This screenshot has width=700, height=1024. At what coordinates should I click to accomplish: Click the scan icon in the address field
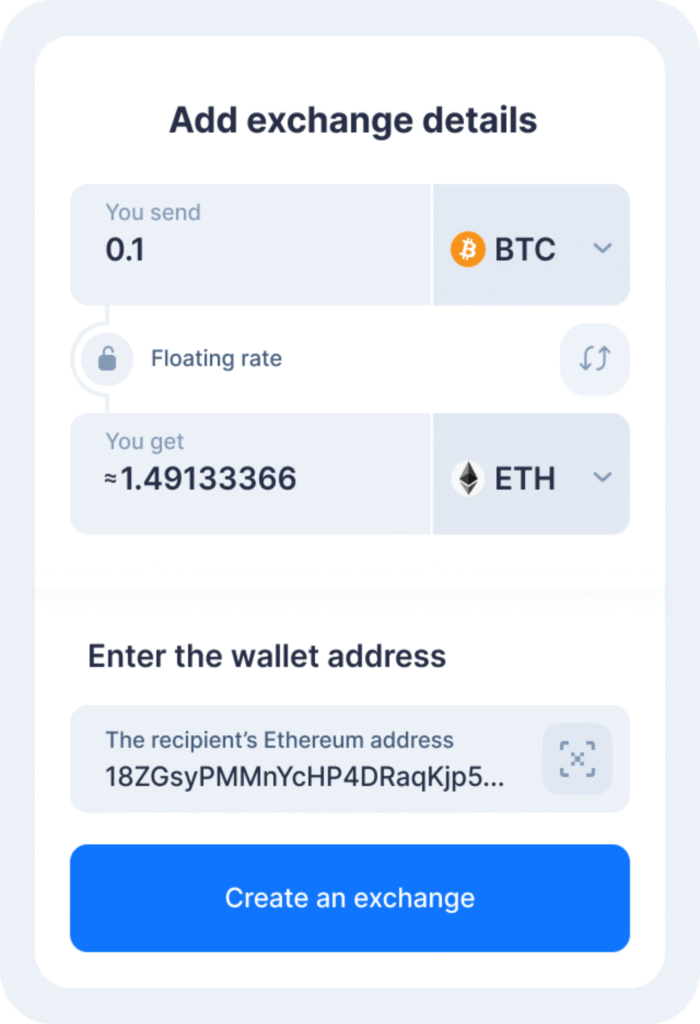pyautogui.click(x=577, y=760)
